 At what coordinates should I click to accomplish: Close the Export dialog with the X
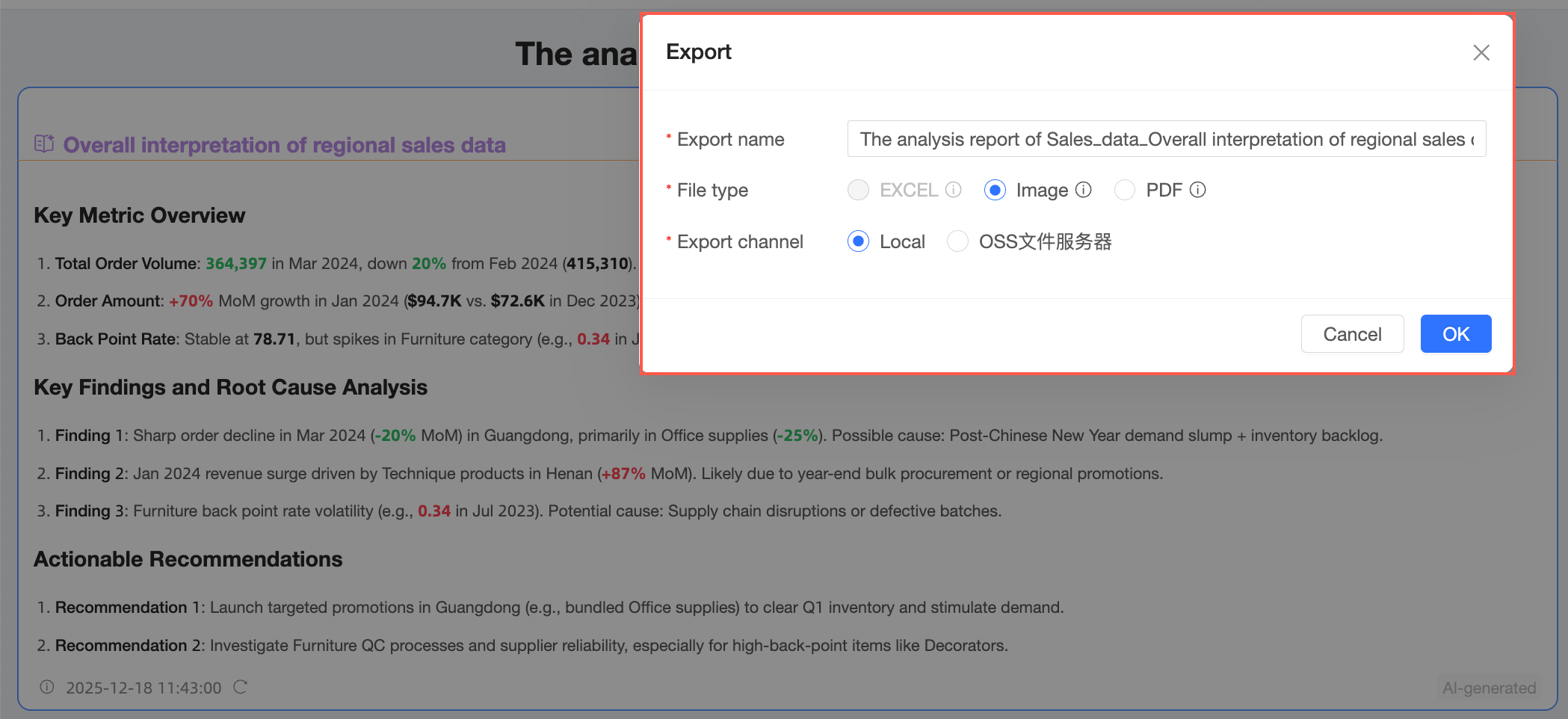coord(1481,52)
